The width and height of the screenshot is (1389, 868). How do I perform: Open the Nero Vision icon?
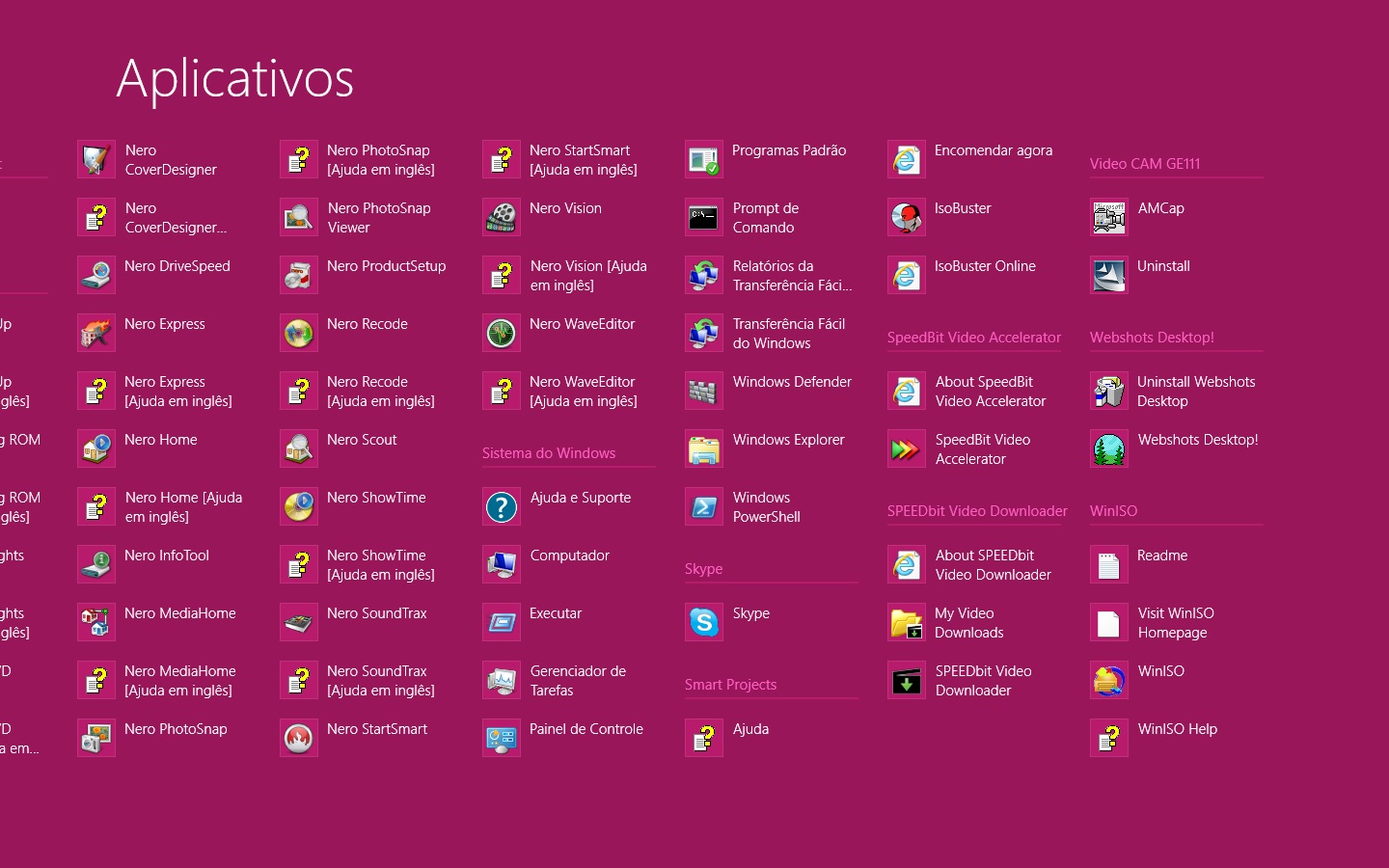coord(502,218)
